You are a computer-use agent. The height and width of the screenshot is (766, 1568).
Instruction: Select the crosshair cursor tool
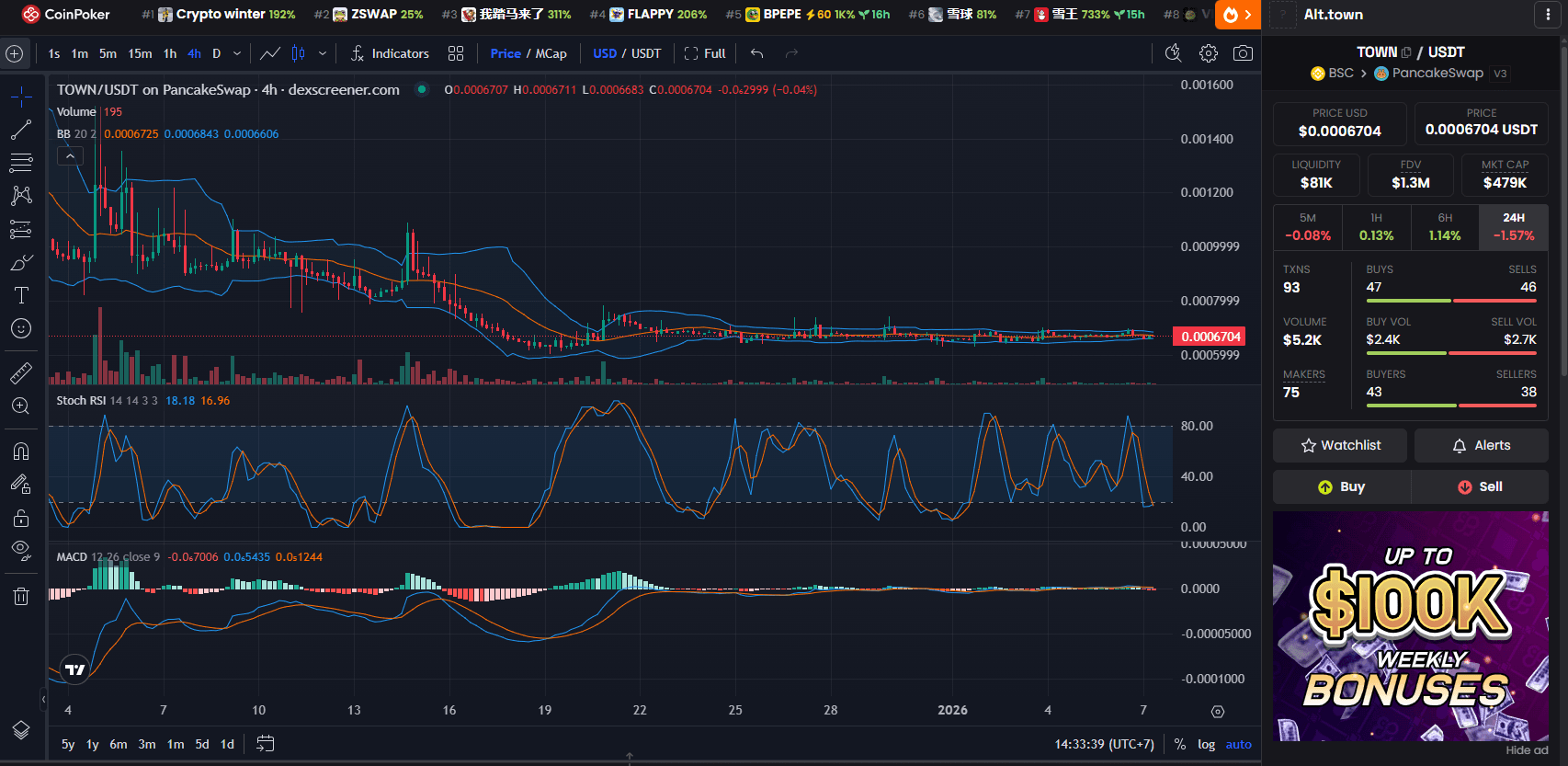click(x=21, y=97)
